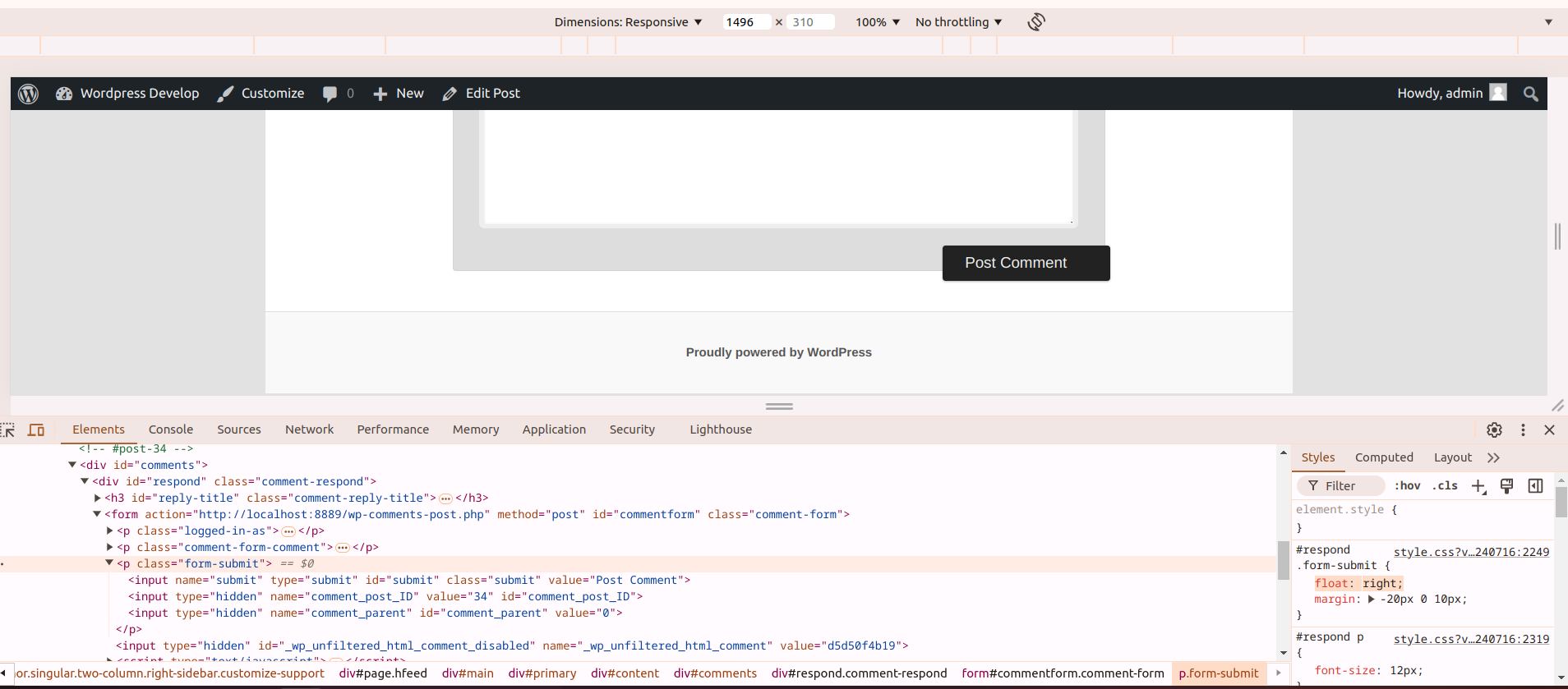Activate the inspect element picker icon
Image resolution: width=1568 pixels, height=689 pixels.
(8, 429)
